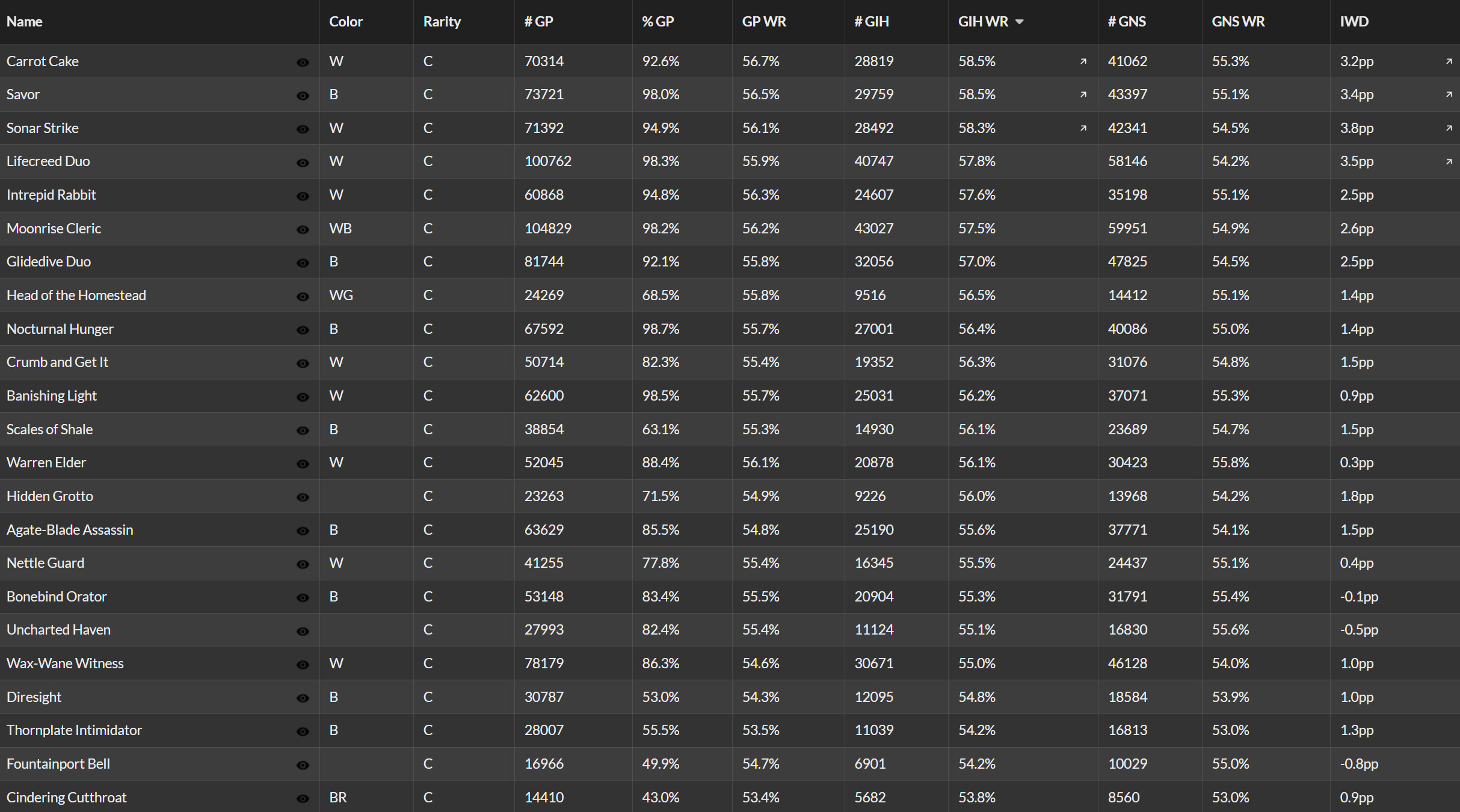Select the Cindering Cutthroat card name
The width and height of the screenshot is (1460, 812).
click(x=67, y=798)
